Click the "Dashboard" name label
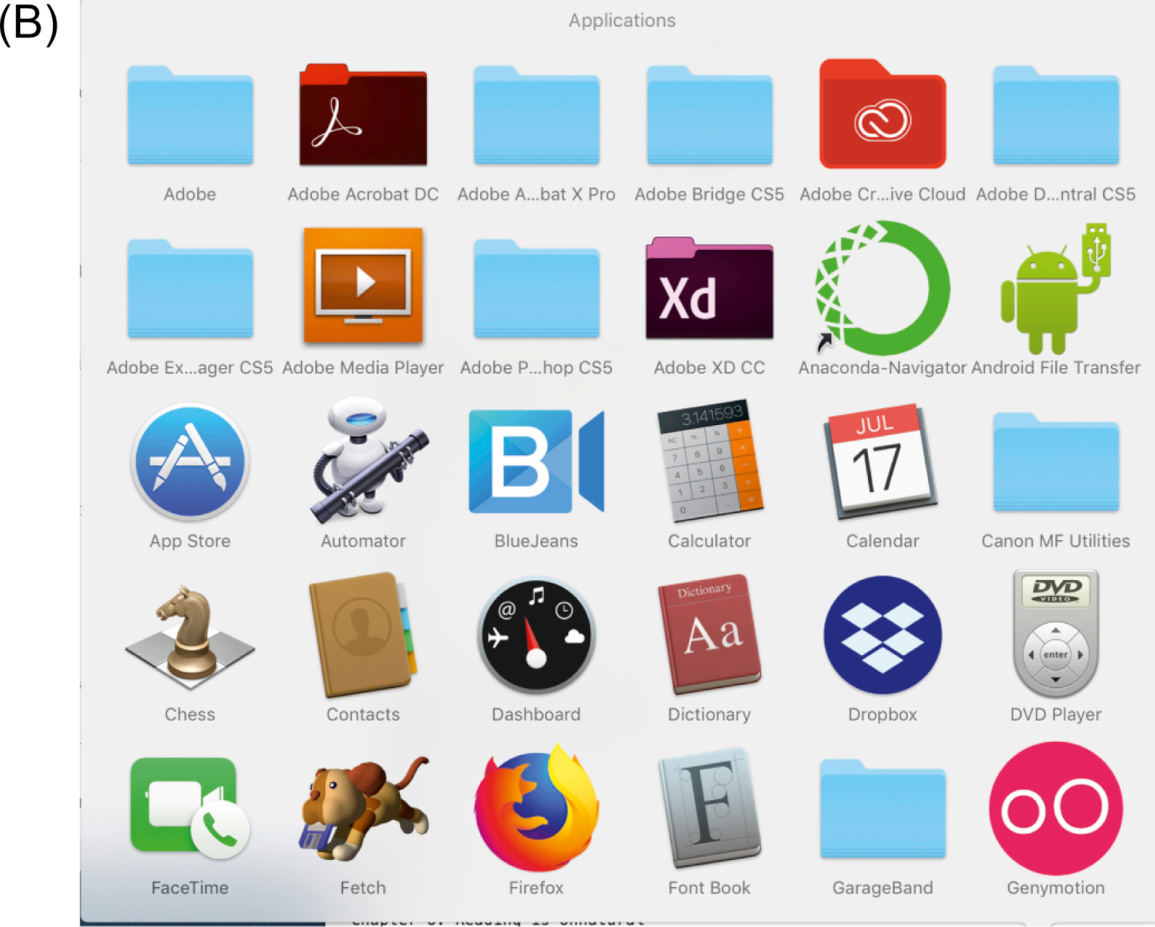This screenshot has height=927, width=1155. tap(536, 714)
